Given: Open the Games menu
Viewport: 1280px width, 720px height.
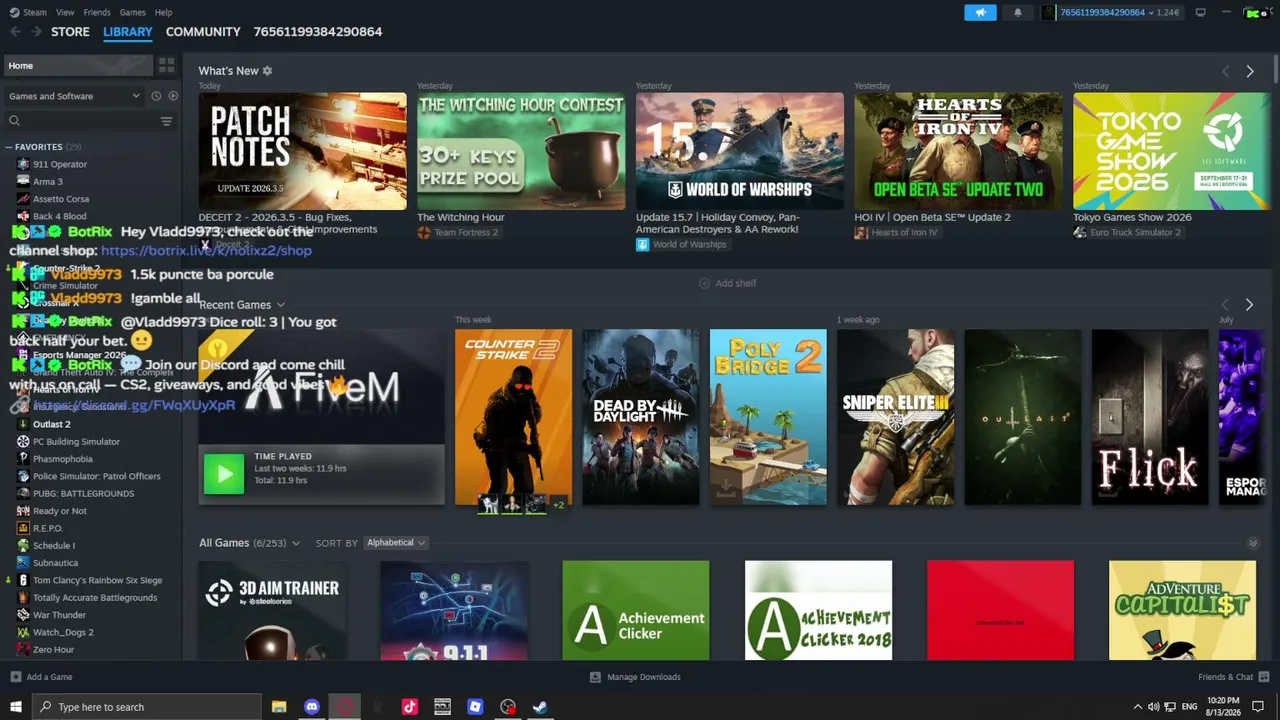Looking at the screenshot, I should [x=133, y=12].
